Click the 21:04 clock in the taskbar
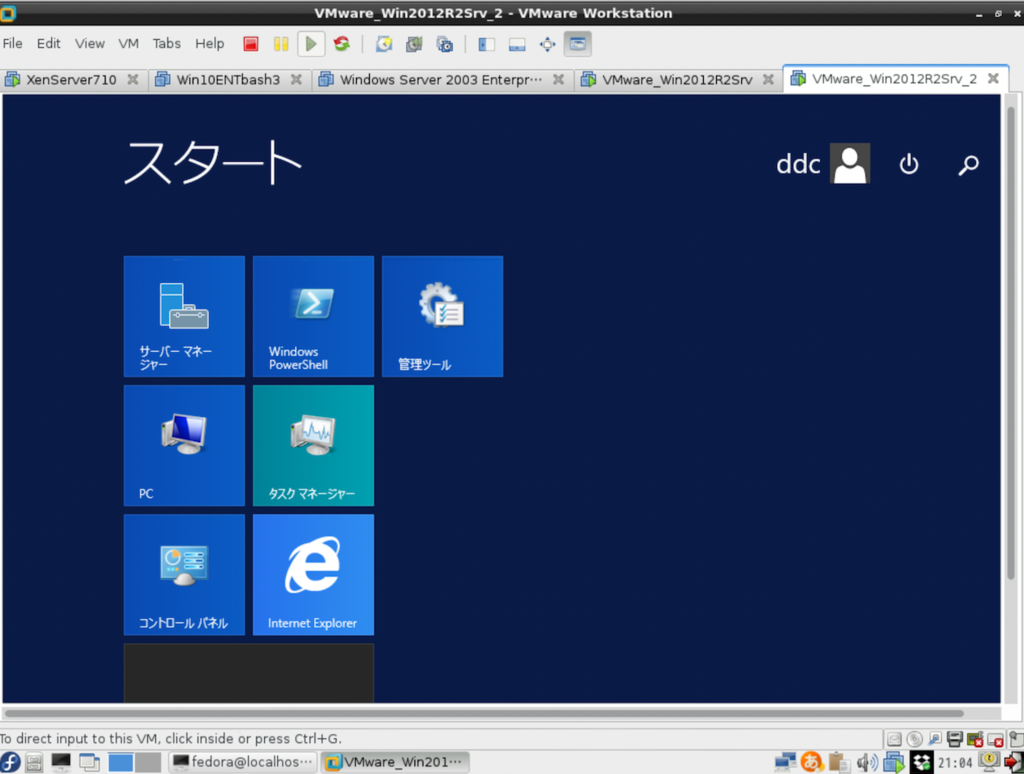The height and width of the screenshot is (774, 1024). (x=955, y=763)
